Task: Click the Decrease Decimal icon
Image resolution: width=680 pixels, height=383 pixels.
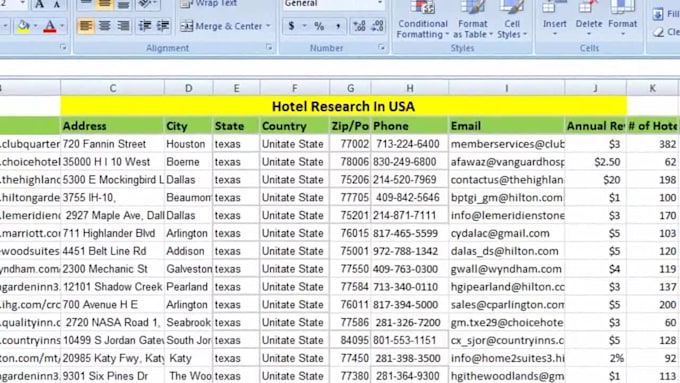Action: tap(378, 26)
